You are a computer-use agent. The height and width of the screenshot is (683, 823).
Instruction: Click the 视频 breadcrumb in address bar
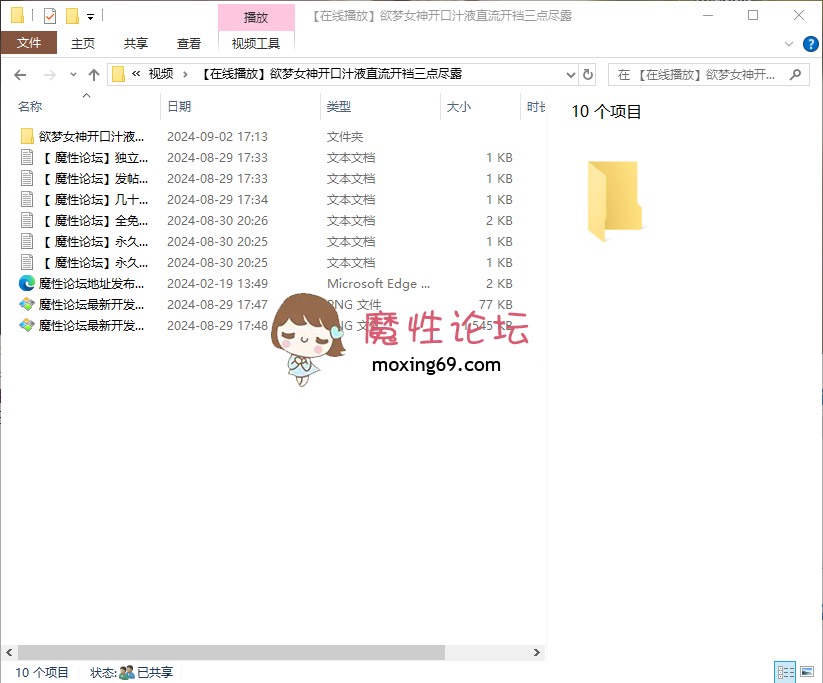(160, 74)
